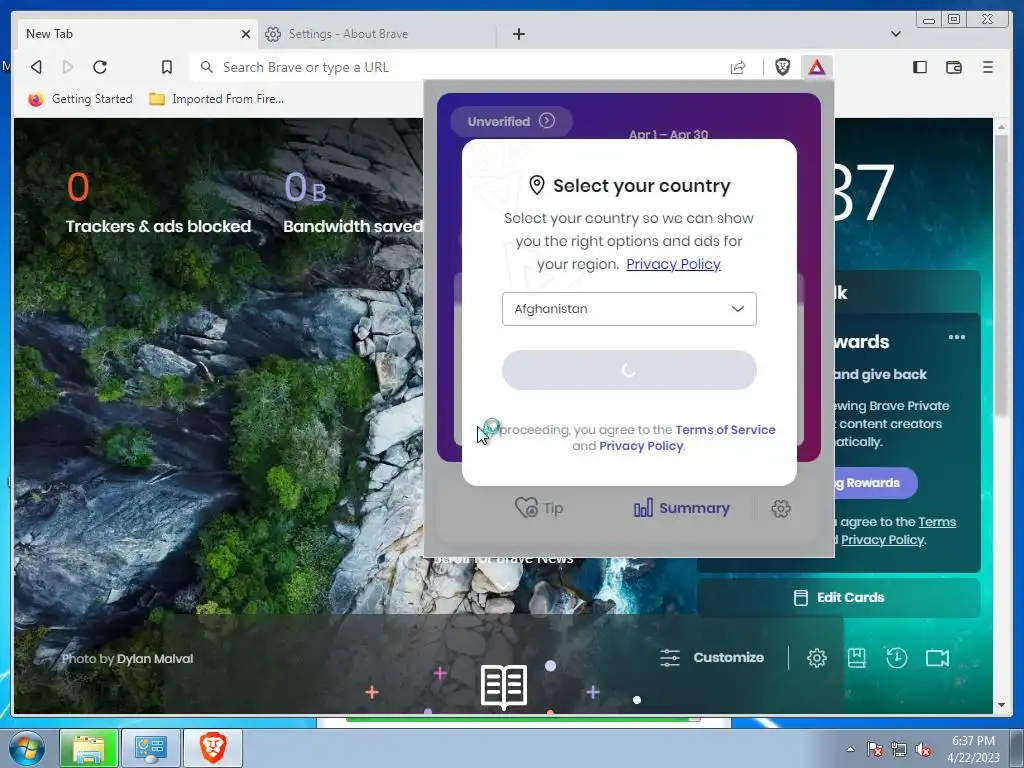Click the loading continue button
This screenshot has width=1024, height=768.
click(x=629, y=370)
